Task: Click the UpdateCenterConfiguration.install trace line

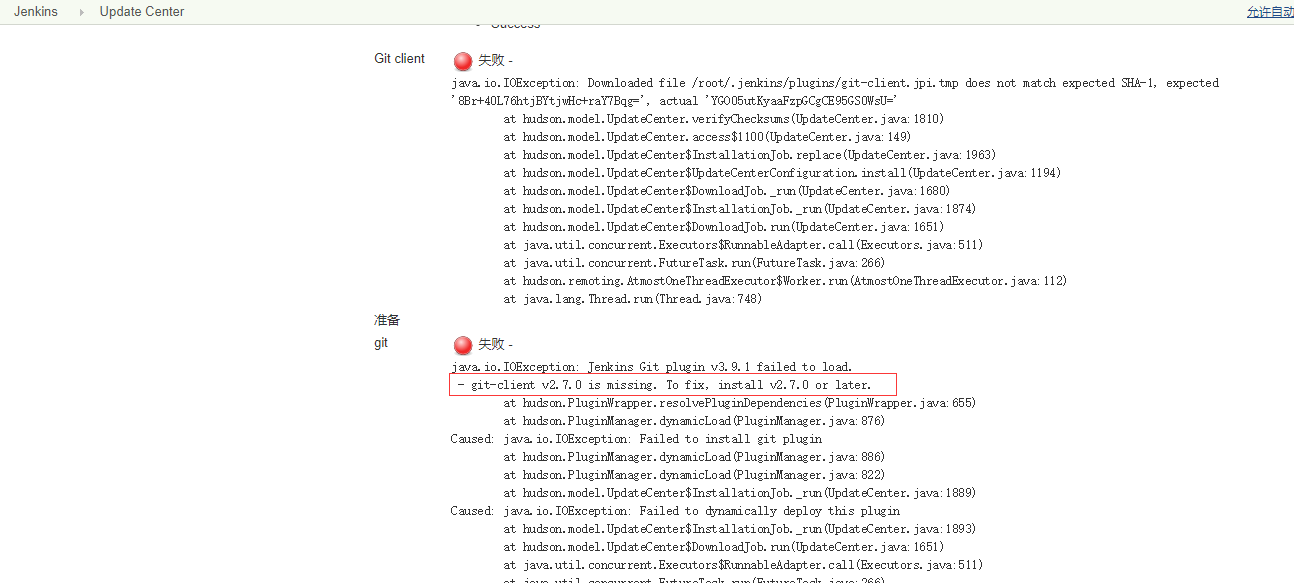Action: pos(783,173)
